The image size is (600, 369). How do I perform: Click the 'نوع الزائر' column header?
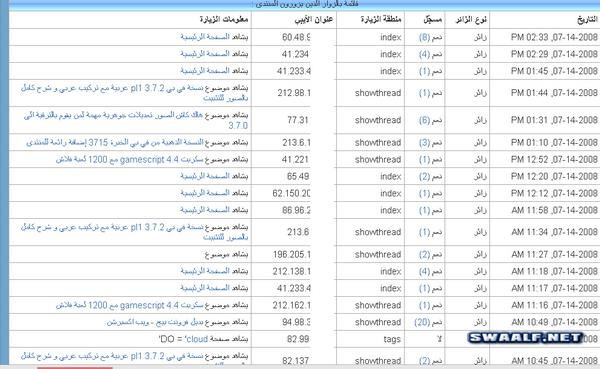click(471, 20)
